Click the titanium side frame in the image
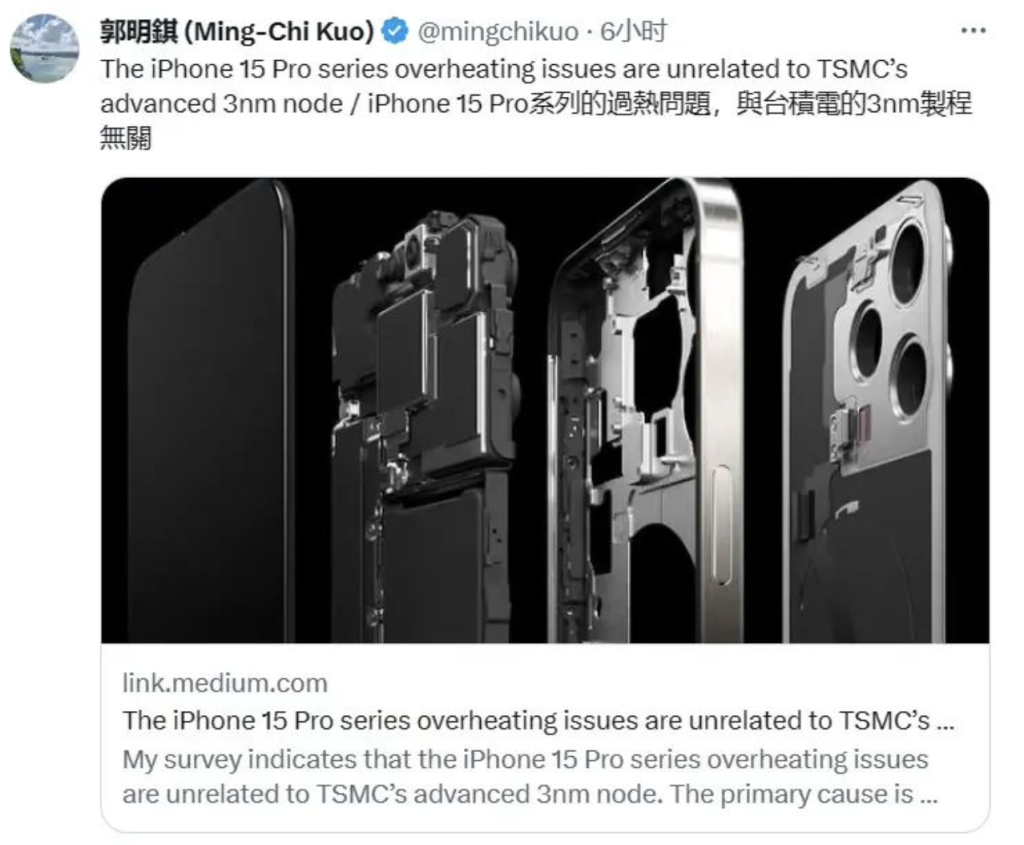 (x=647, y=411)
